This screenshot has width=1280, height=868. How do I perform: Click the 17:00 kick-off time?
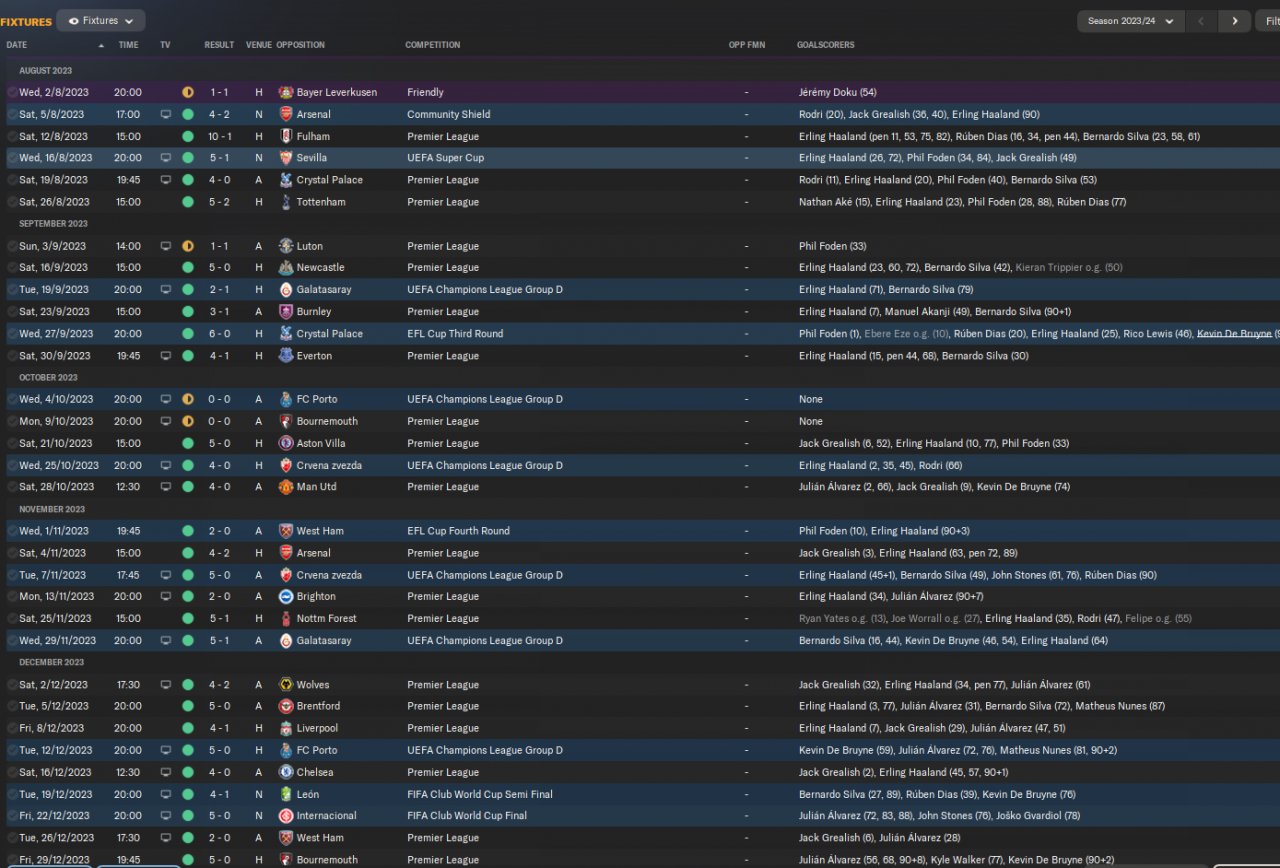point(128,114)
